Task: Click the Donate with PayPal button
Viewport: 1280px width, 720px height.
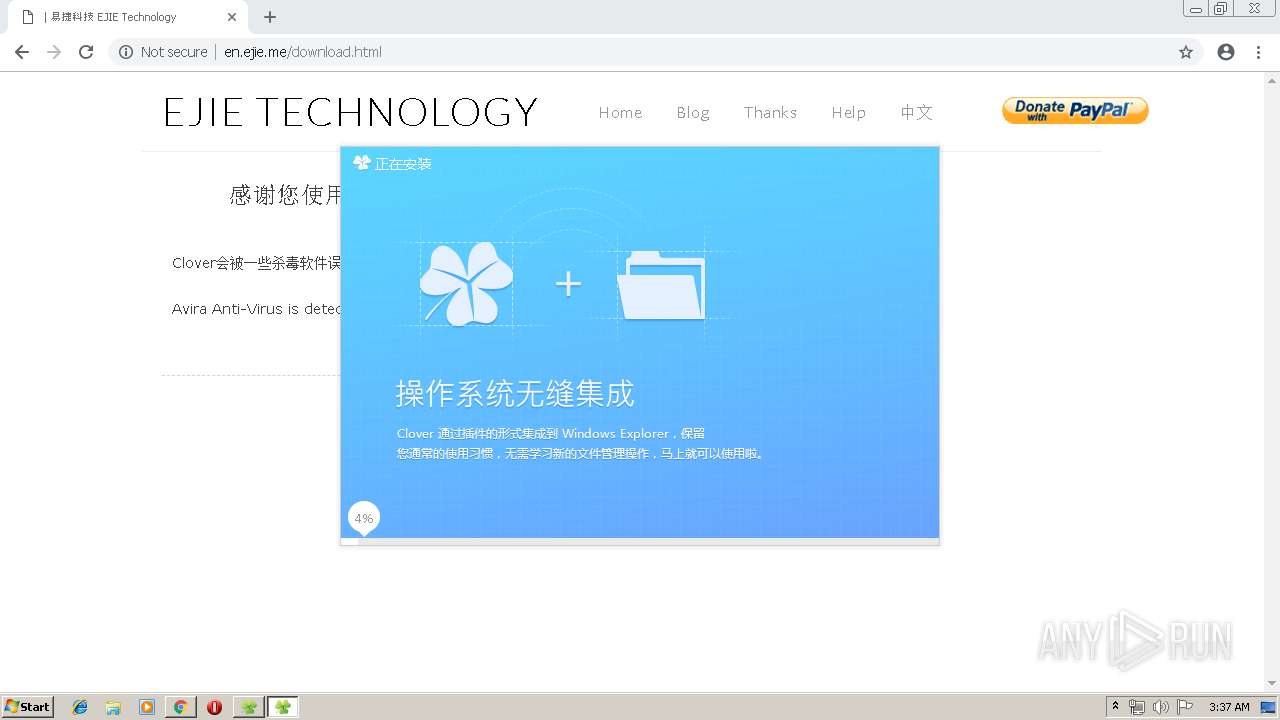Action: [x=1075, y=110]
